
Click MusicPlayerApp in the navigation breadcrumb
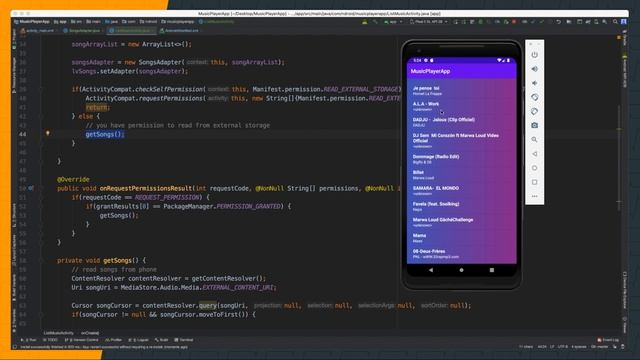32,22
